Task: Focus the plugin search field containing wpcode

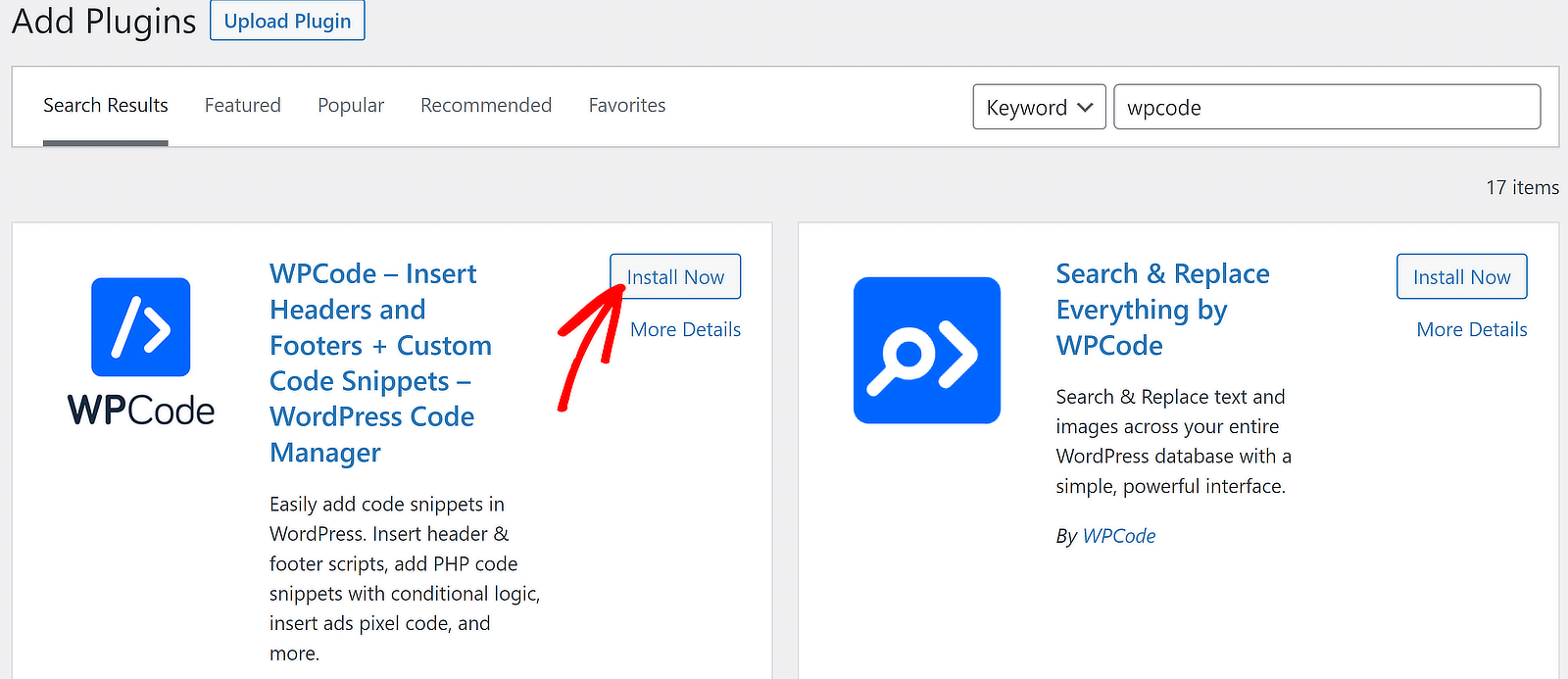Action: click(1327, 107)
